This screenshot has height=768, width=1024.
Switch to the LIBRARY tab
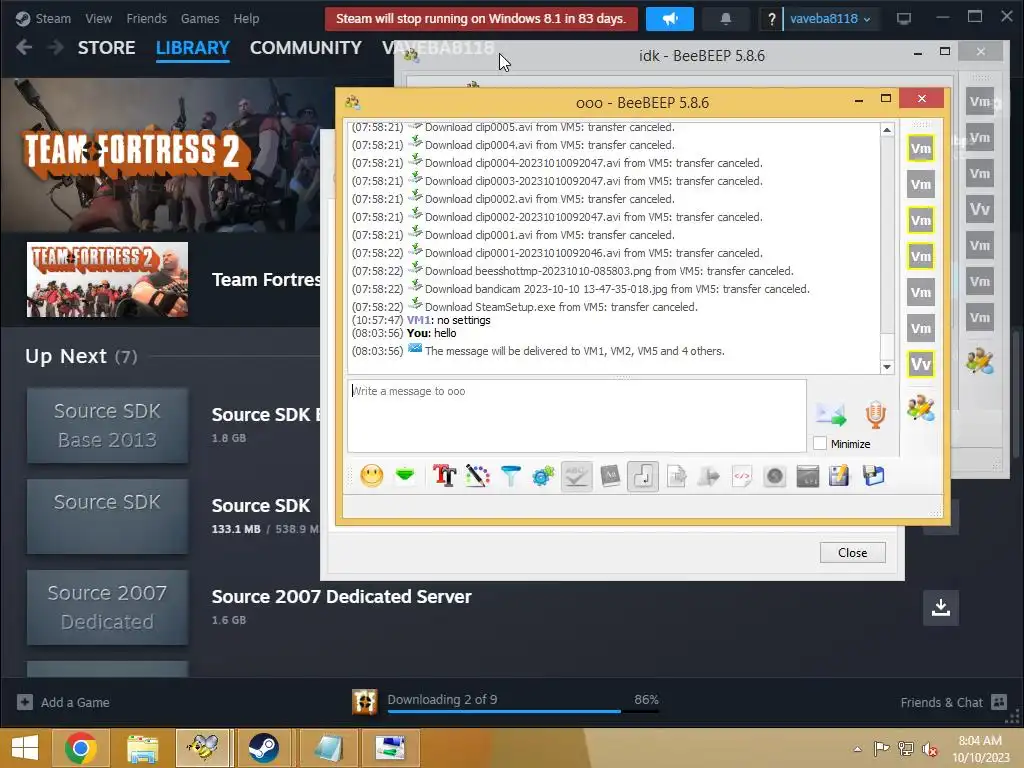(x=193, y=48)
